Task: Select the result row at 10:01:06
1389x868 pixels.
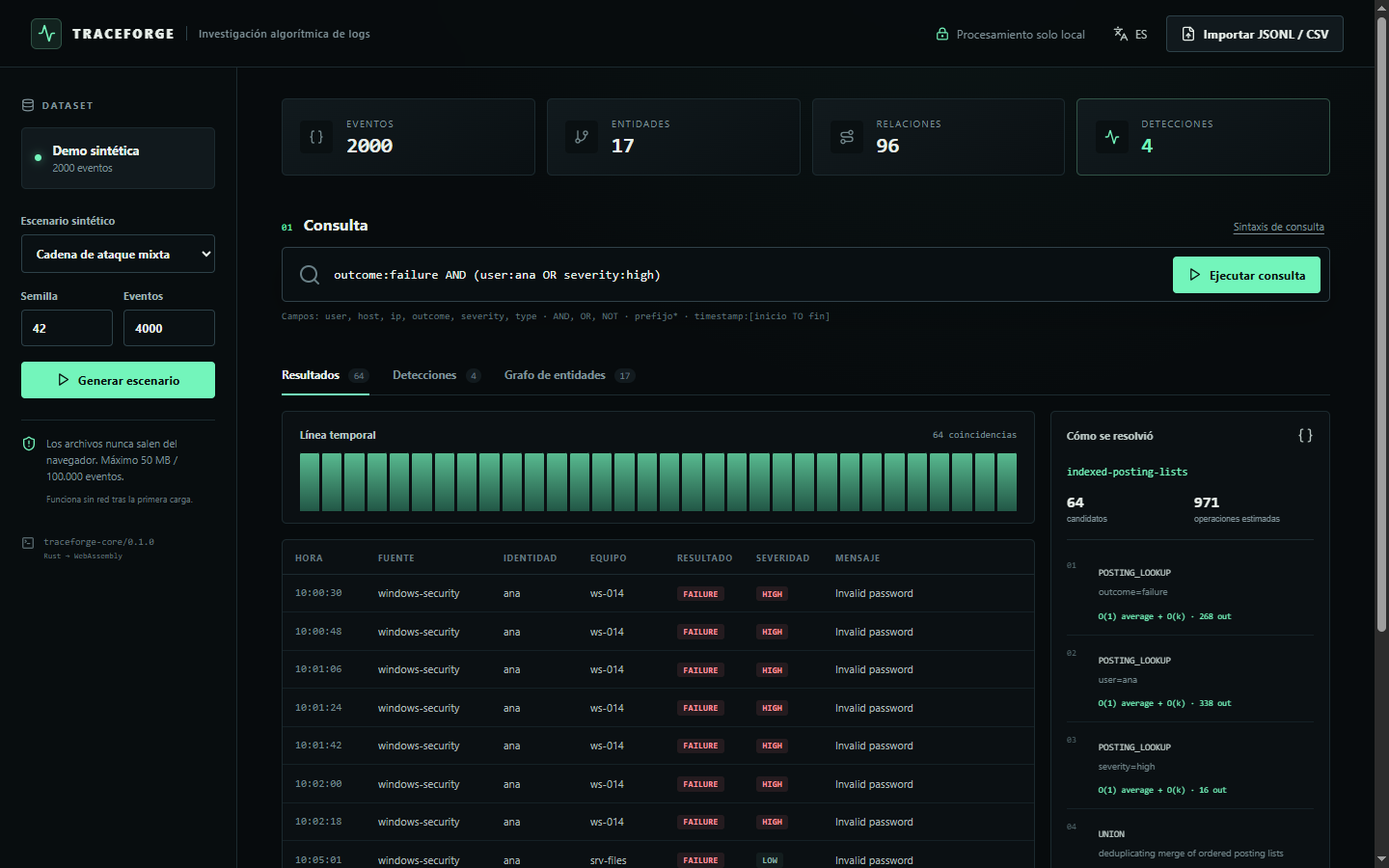Action: (658, 669)
